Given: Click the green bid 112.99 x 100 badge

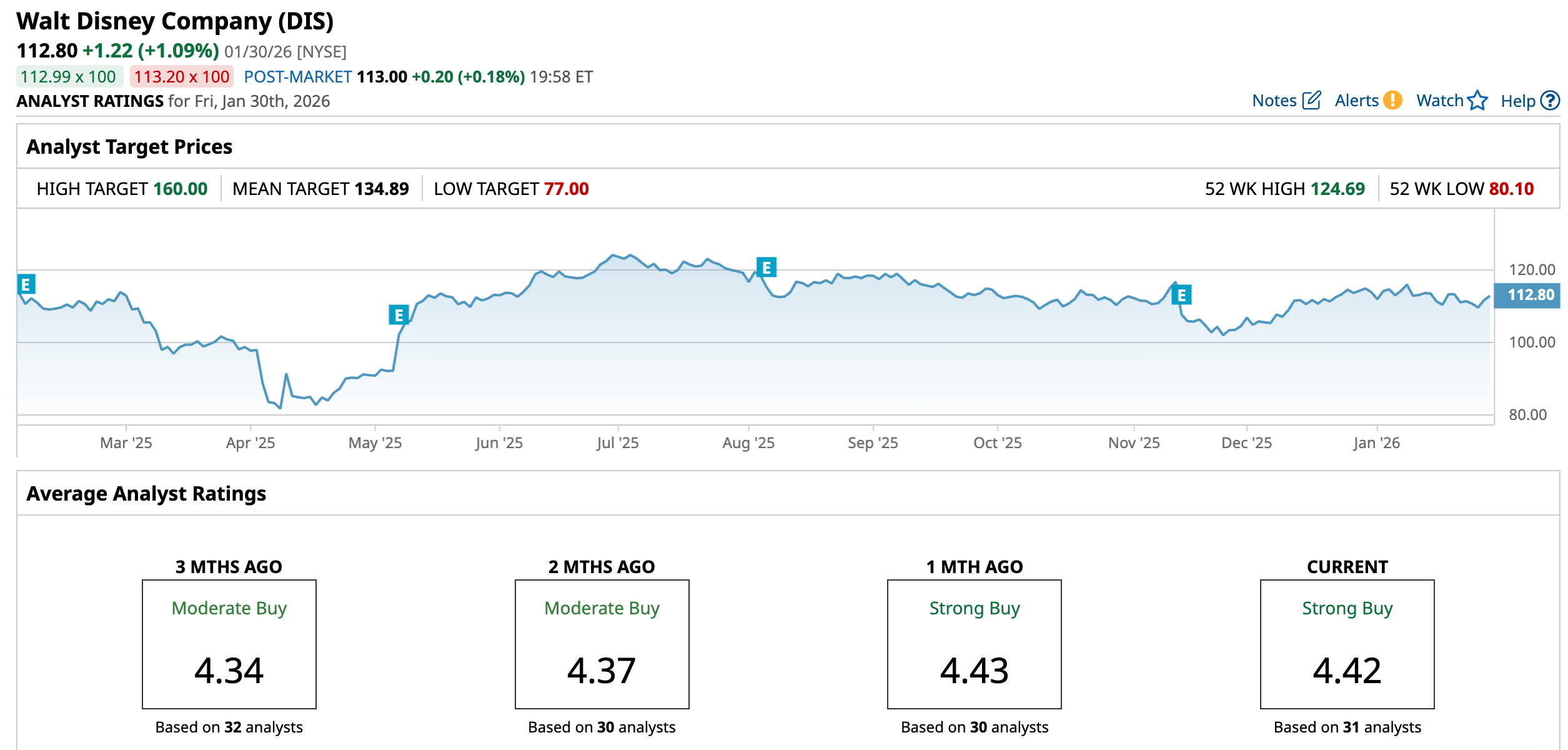Looking at the screenshot, I should tap(68, 77).
